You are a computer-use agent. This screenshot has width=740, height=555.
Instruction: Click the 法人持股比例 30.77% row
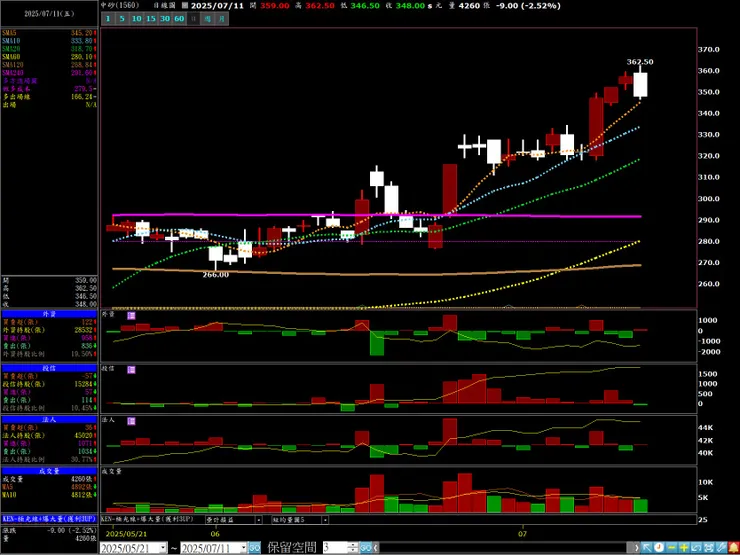(49, 459)
